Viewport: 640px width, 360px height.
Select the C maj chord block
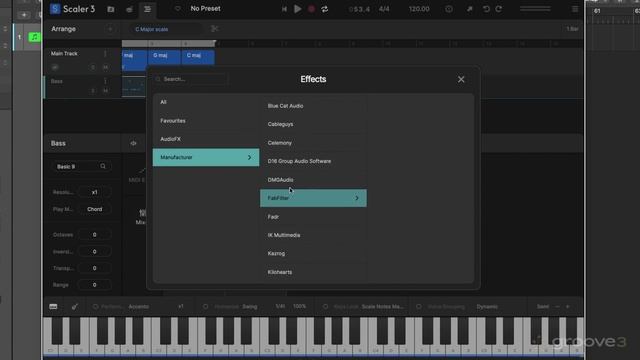pyautogui.click(x=198, y=56)
